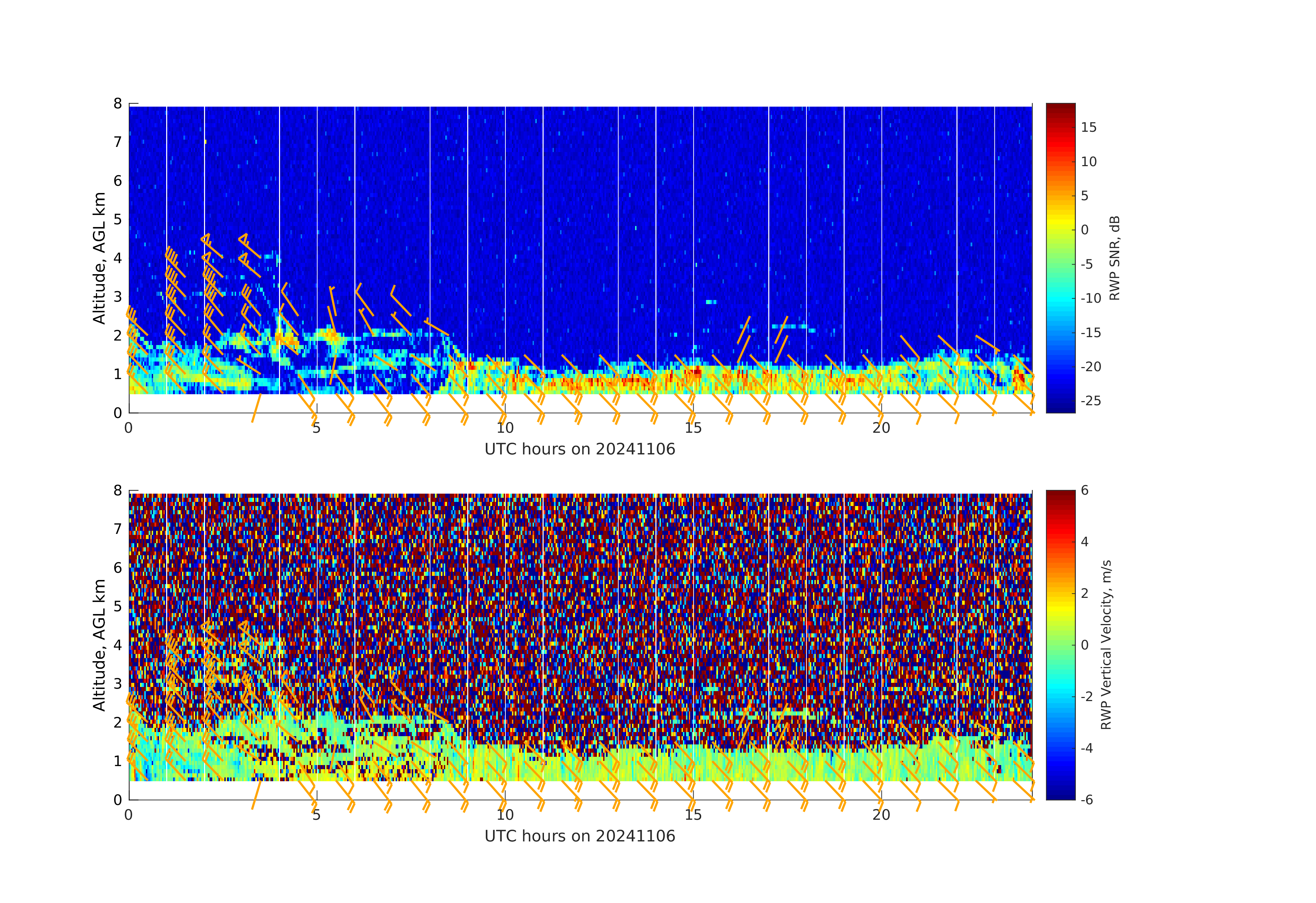
Task: Click y-axis tick 8 on top plot
Action: click(x=118, y=104)
